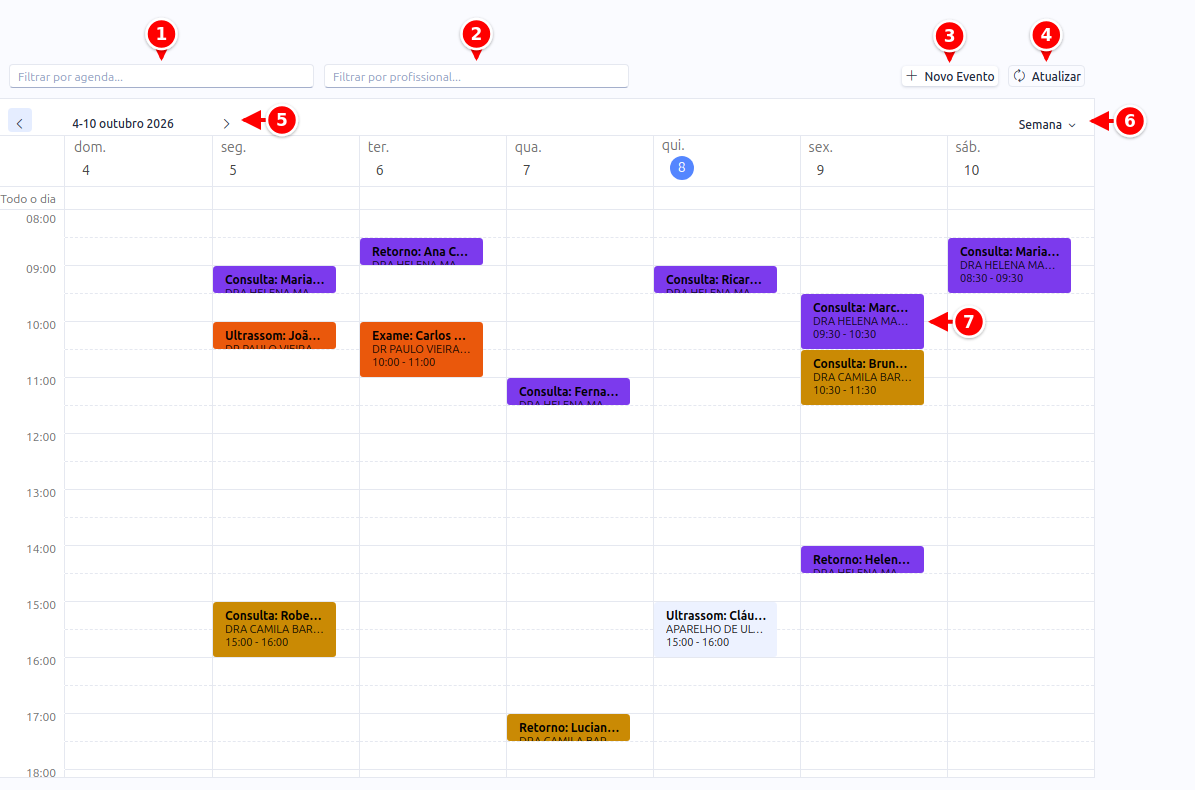The width and height of the screenshot is (1195, 790).
Task: Click the 18:00 time label
Action: (x=41, y=772)
